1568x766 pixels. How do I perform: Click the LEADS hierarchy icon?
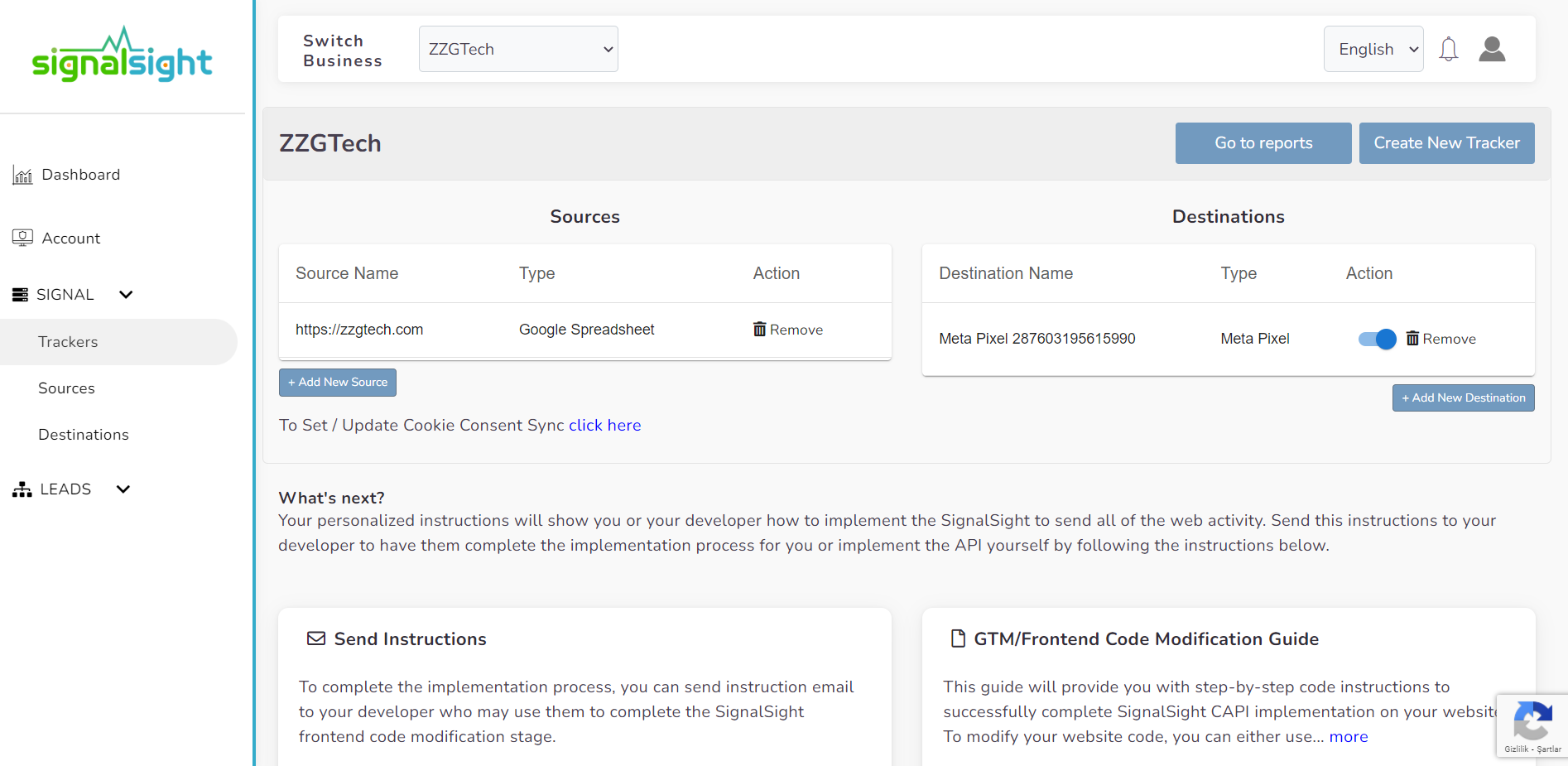[x=22, y=489]
